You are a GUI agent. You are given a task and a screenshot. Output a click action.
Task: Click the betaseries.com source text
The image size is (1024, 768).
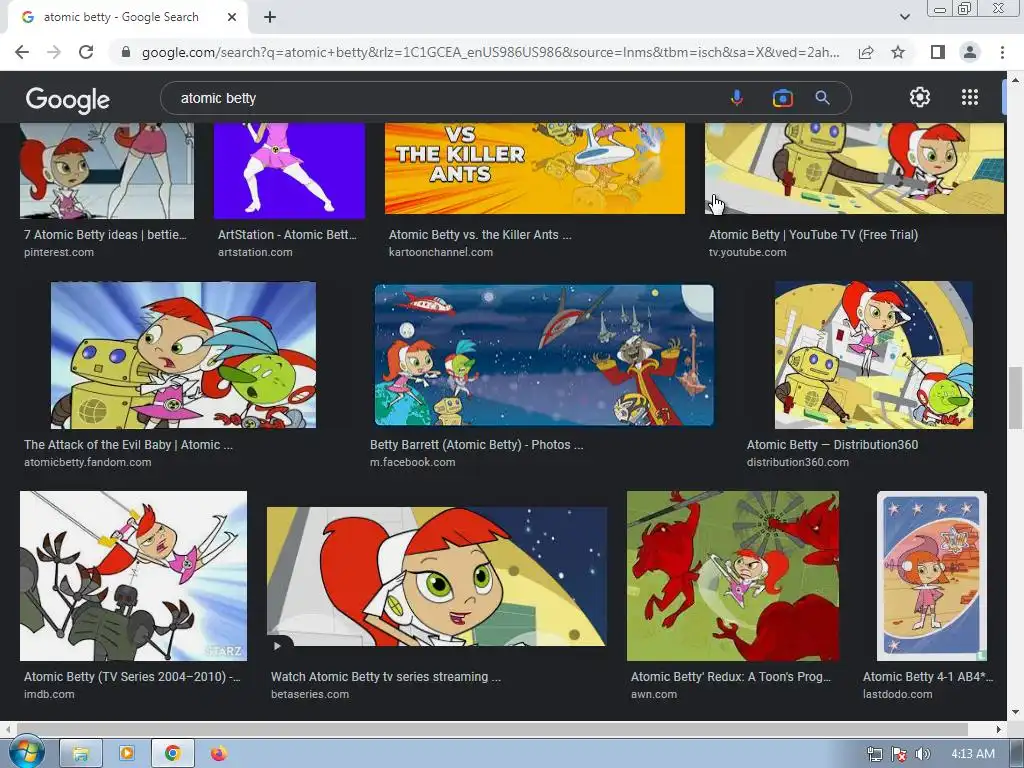[310, 694]
